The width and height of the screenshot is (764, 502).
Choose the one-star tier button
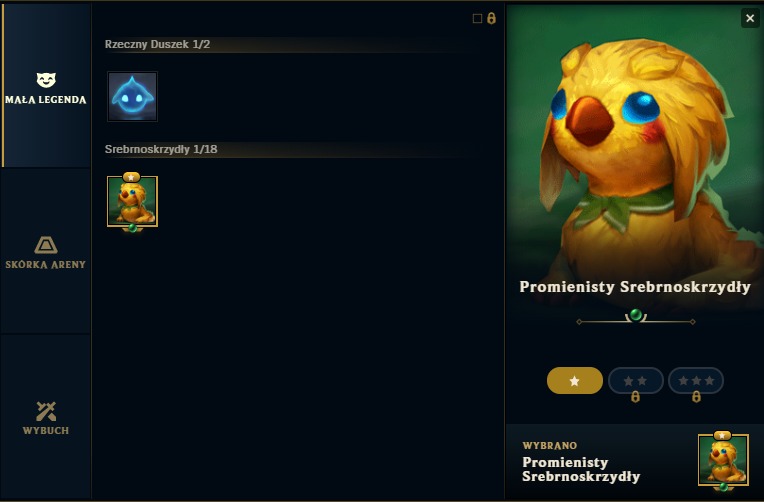click(575, 381)
